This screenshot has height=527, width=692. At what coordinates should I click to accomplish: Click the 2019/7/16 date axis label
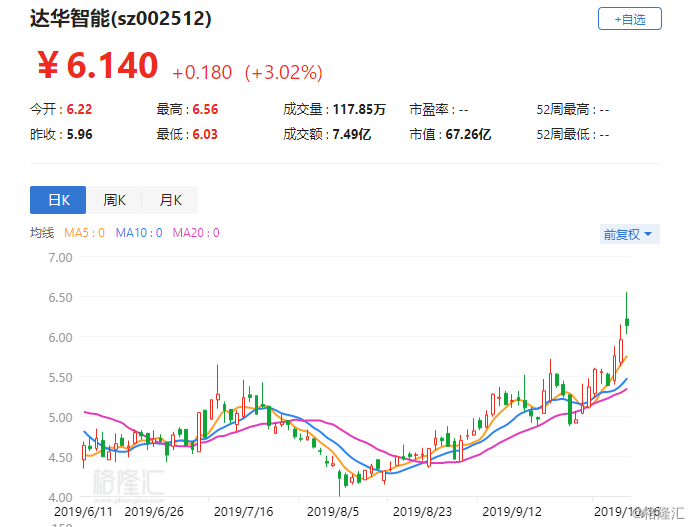[x=244, y=512]
